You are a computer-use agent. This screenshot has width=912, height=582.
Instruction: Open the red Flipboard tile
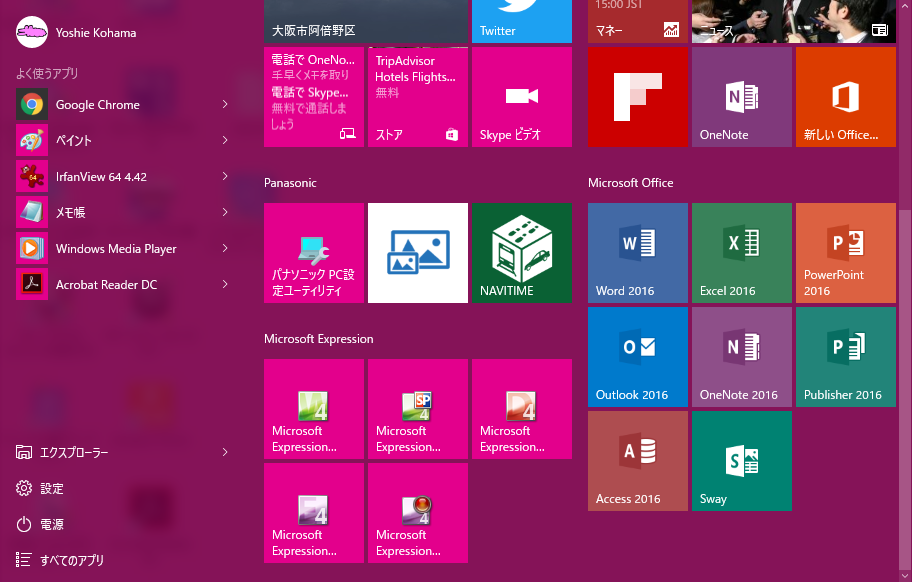637,97
